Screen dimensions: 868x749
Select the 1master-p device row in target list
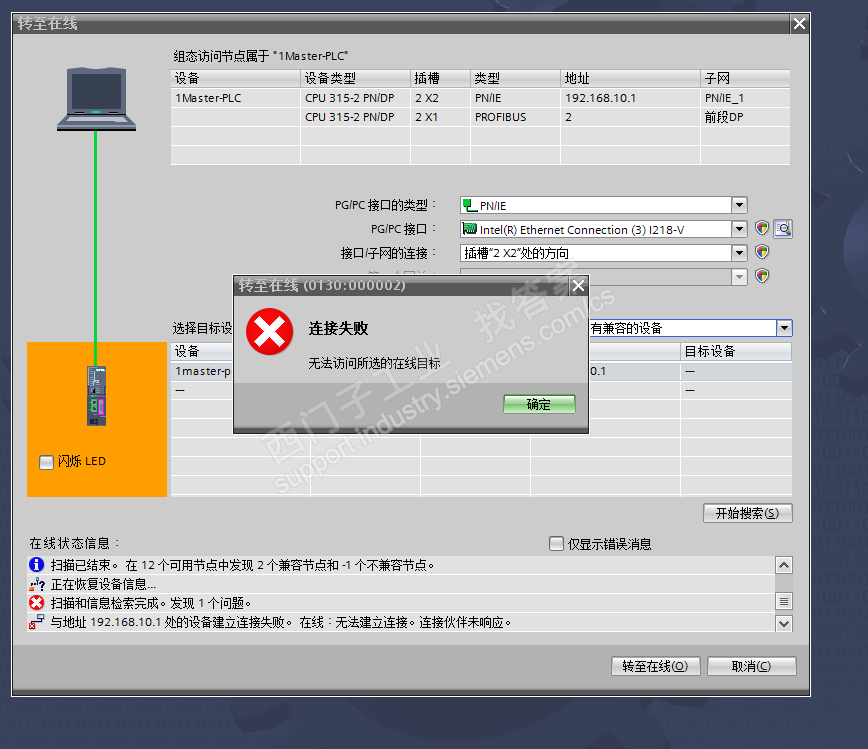(x=202, y=371)
